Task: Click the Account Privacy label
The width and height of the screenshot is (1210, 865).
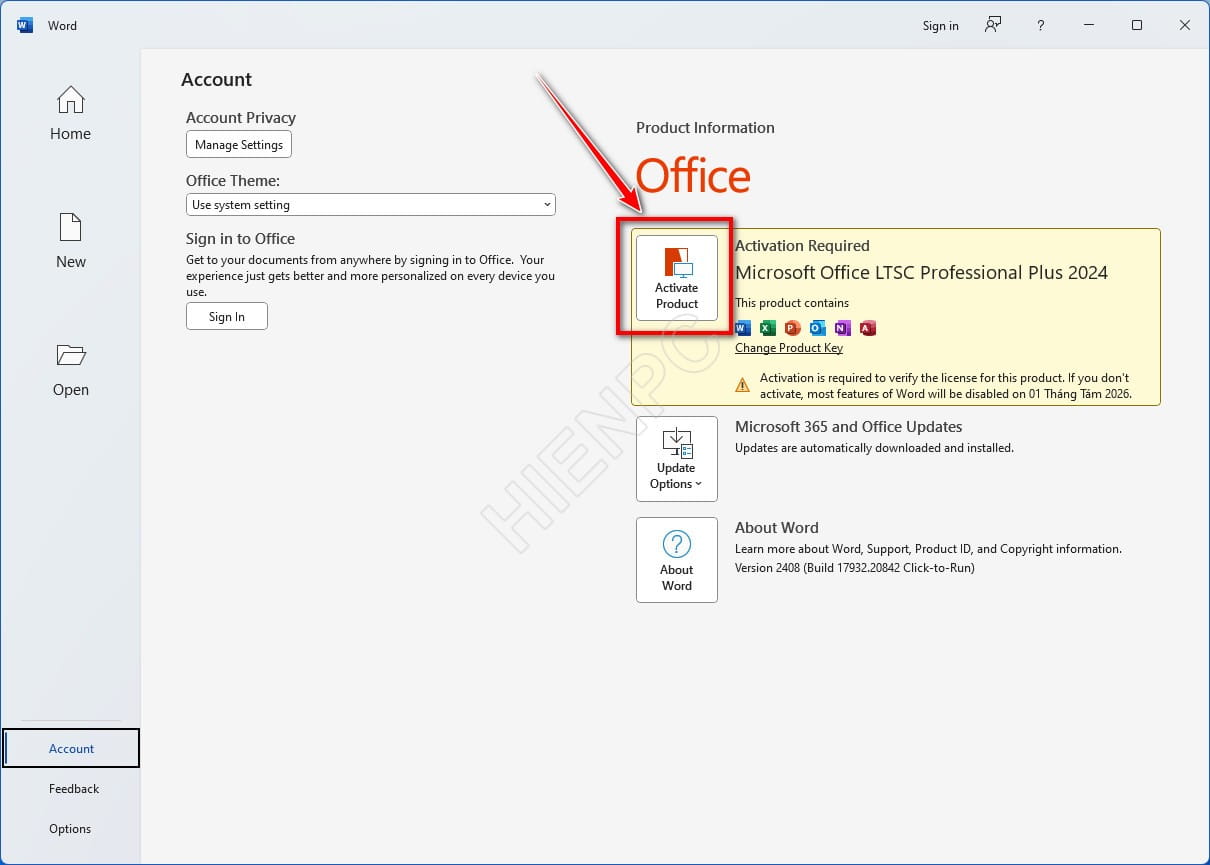Action: [241, 117]
